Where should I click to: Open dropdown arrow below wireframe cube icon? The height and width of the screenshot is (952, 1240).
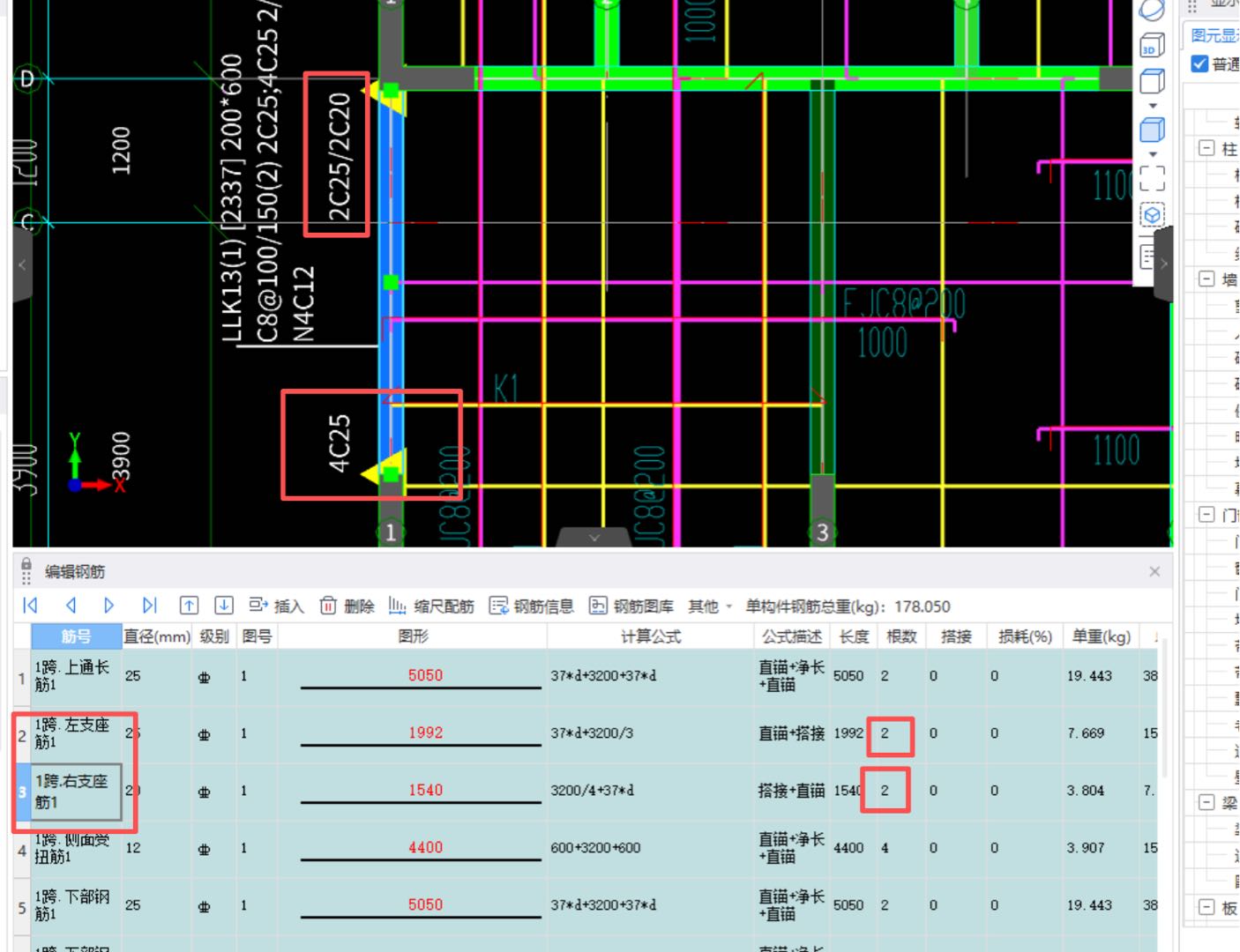click(x=1152, y=106)
